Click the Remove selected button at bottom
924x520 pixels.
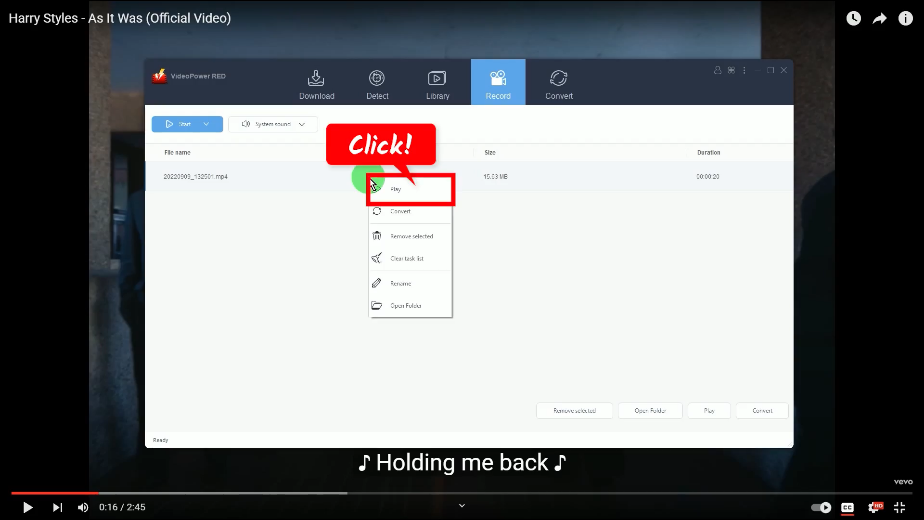[x=575, y=410]
